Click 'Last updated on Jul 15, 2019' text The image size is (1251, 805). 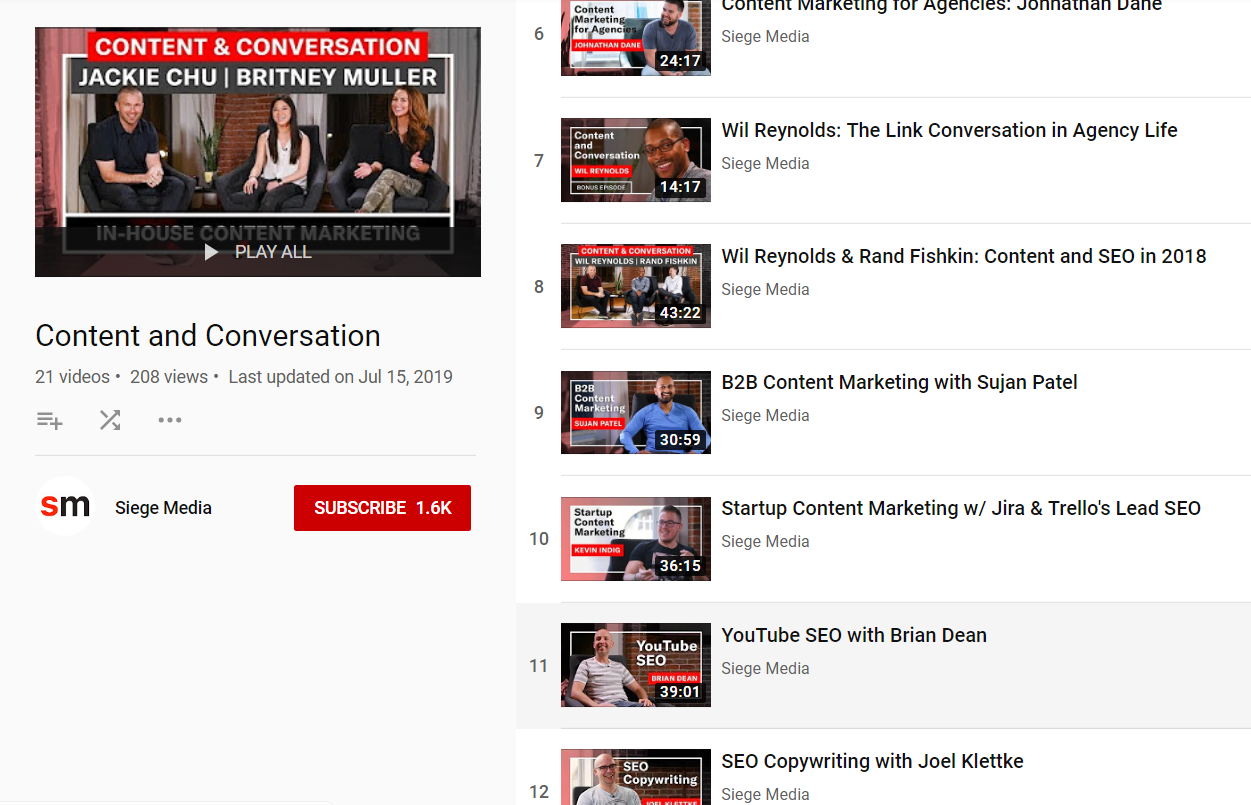[340, 377]
